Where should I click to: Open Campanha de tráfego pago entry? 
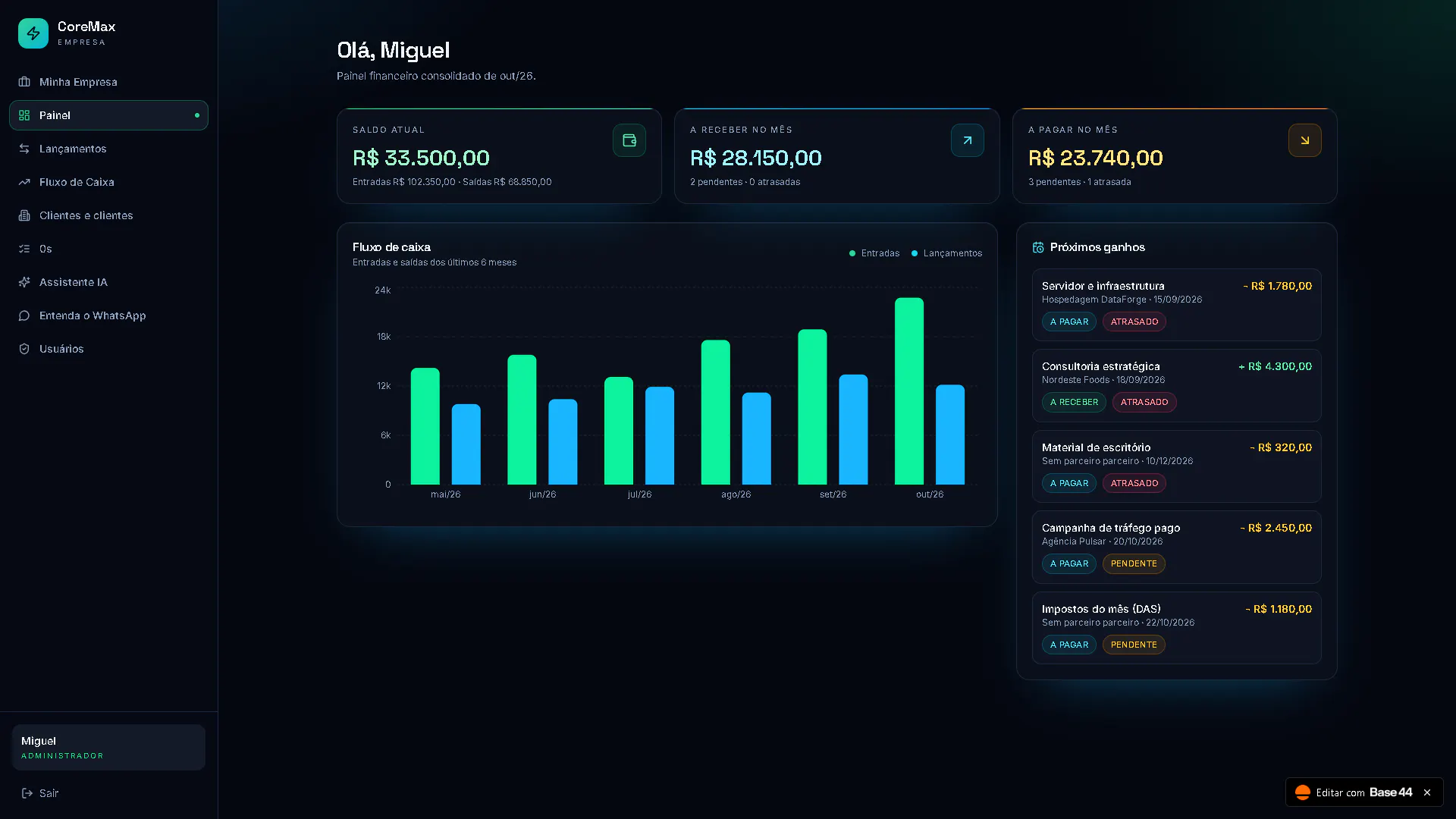(1176, 547)
